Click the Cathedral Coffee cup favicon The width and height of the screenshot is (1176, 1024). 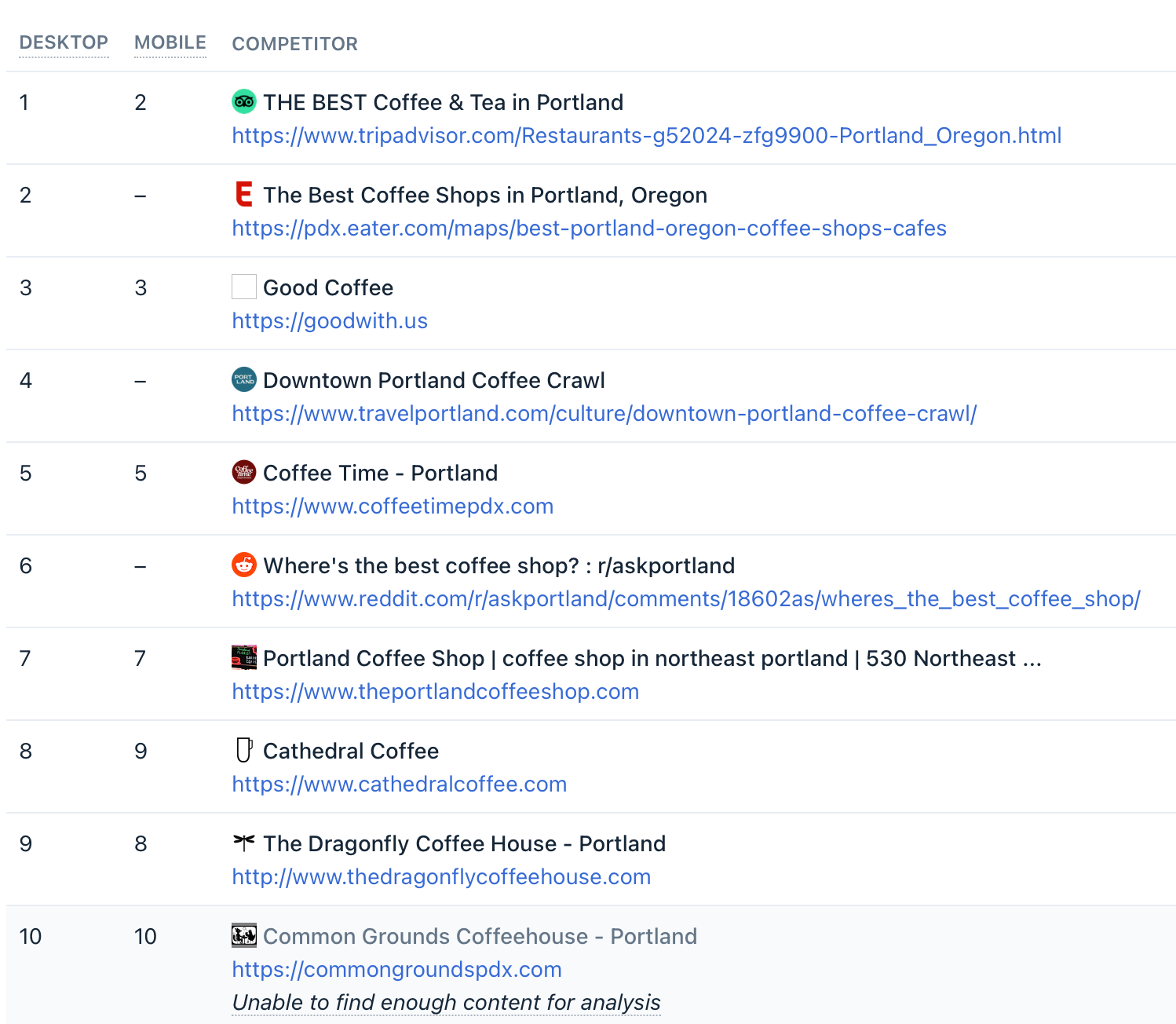pos(244,750)
